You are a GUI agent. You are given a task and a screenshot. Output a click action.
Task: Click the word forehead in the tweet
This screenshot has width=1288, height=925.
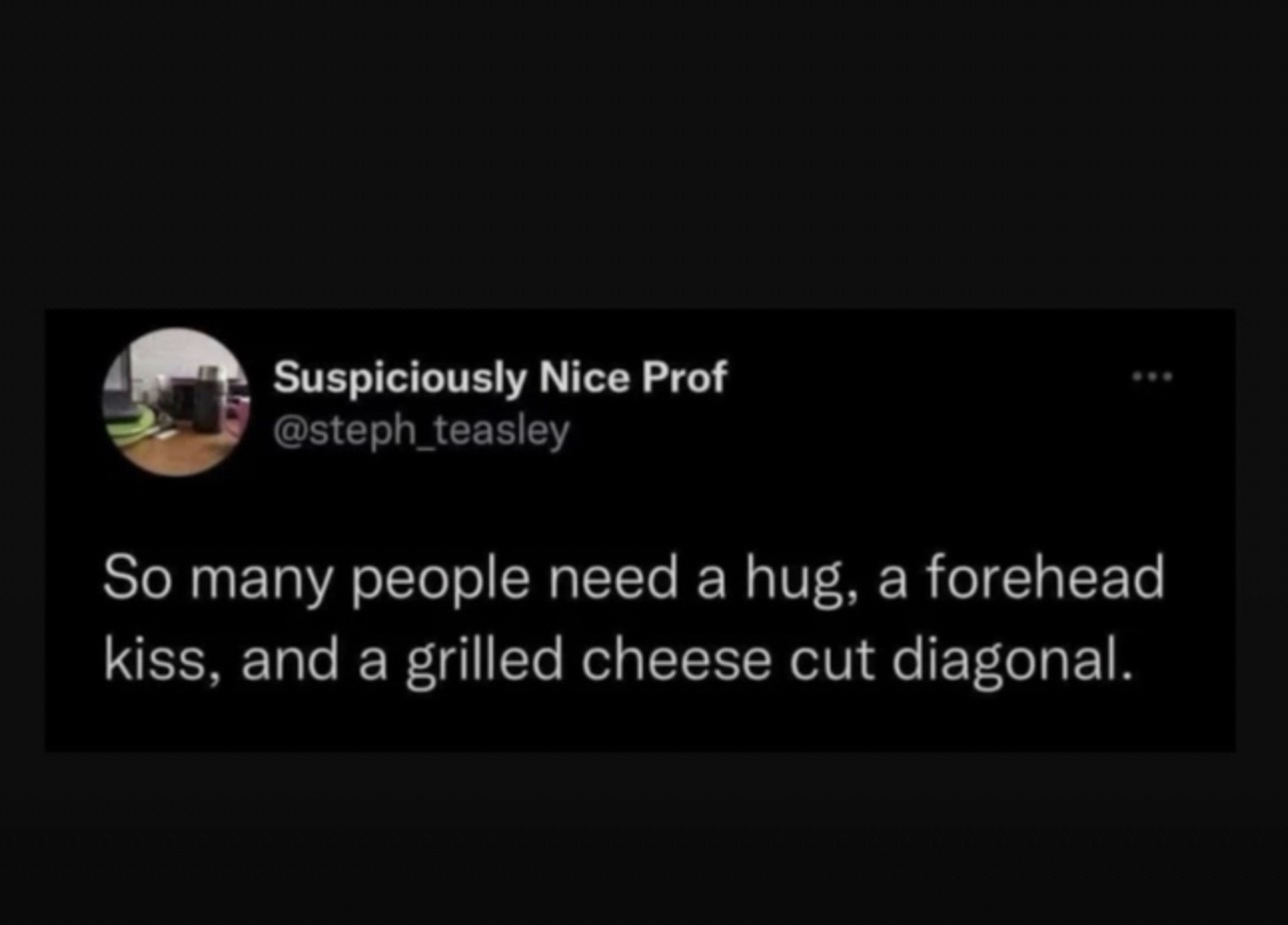click(x=1045, y=579)
